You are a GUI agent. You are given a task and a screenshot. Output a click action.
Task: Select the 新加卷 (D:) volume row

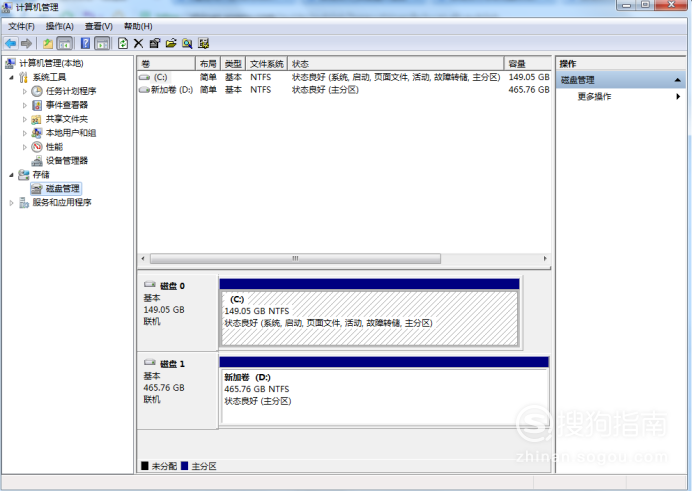coord(344,90)
